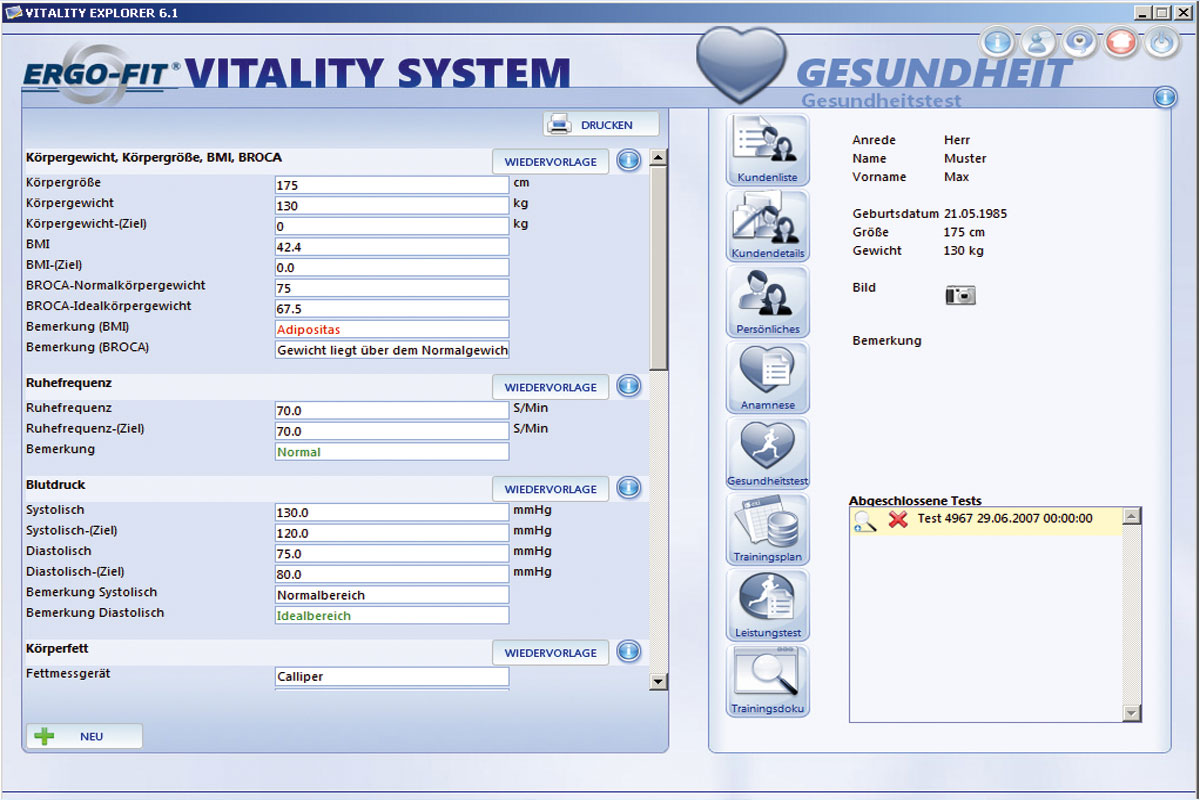Viewport: 1200px width, 800px height.
Task: Click the Bemerkung (BMI) field with Adipositas
Action: tap(392, 329)
